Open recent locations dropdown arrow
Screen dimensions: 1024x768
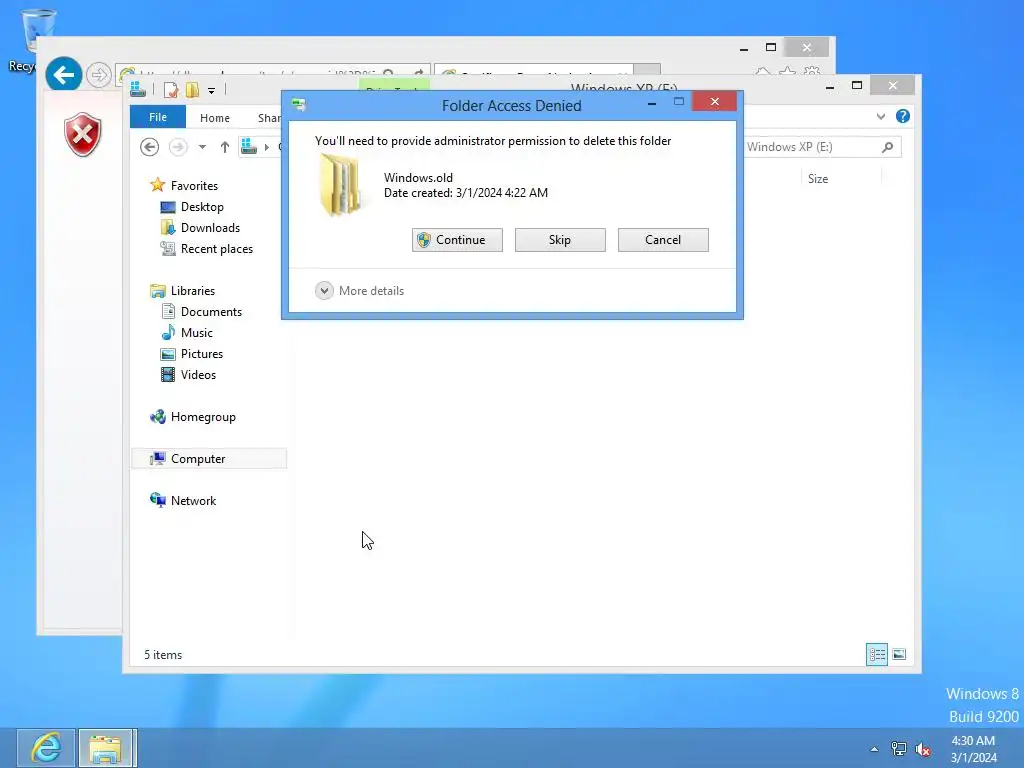[202, 147]
